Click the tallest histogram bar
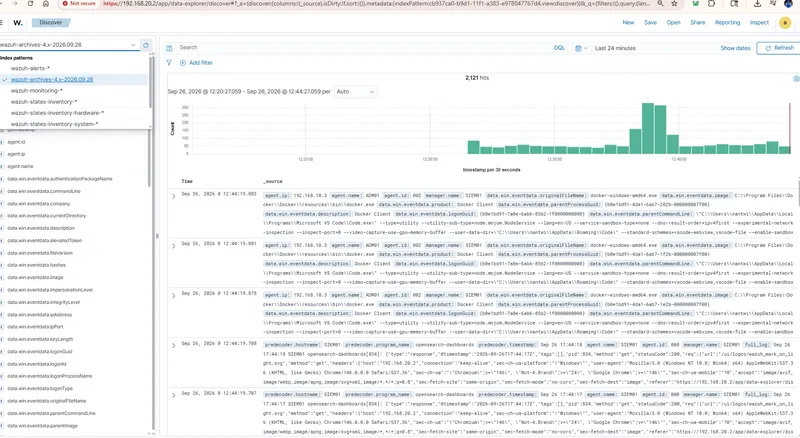 coord(648,129)
